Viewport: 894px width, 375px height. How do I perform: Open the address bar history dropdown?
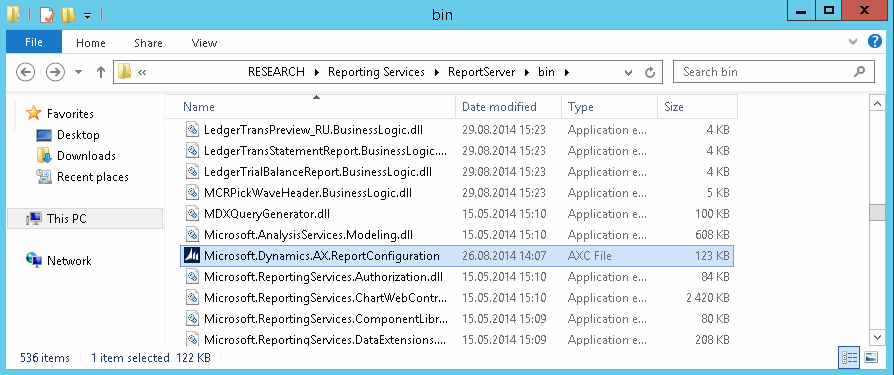(628, 72)
